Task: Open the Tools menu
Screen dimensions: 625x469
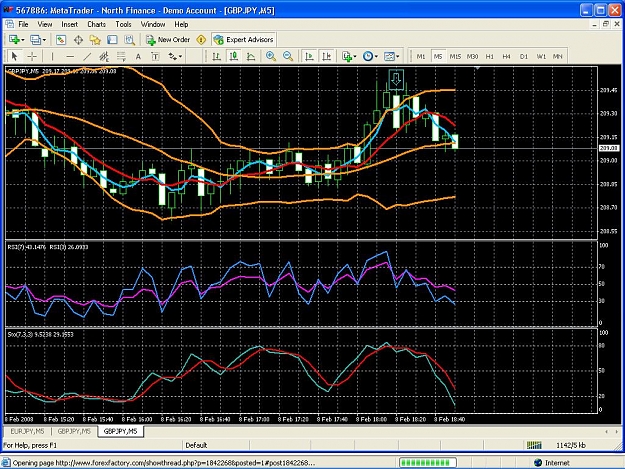Action: [x=124, y=24]
